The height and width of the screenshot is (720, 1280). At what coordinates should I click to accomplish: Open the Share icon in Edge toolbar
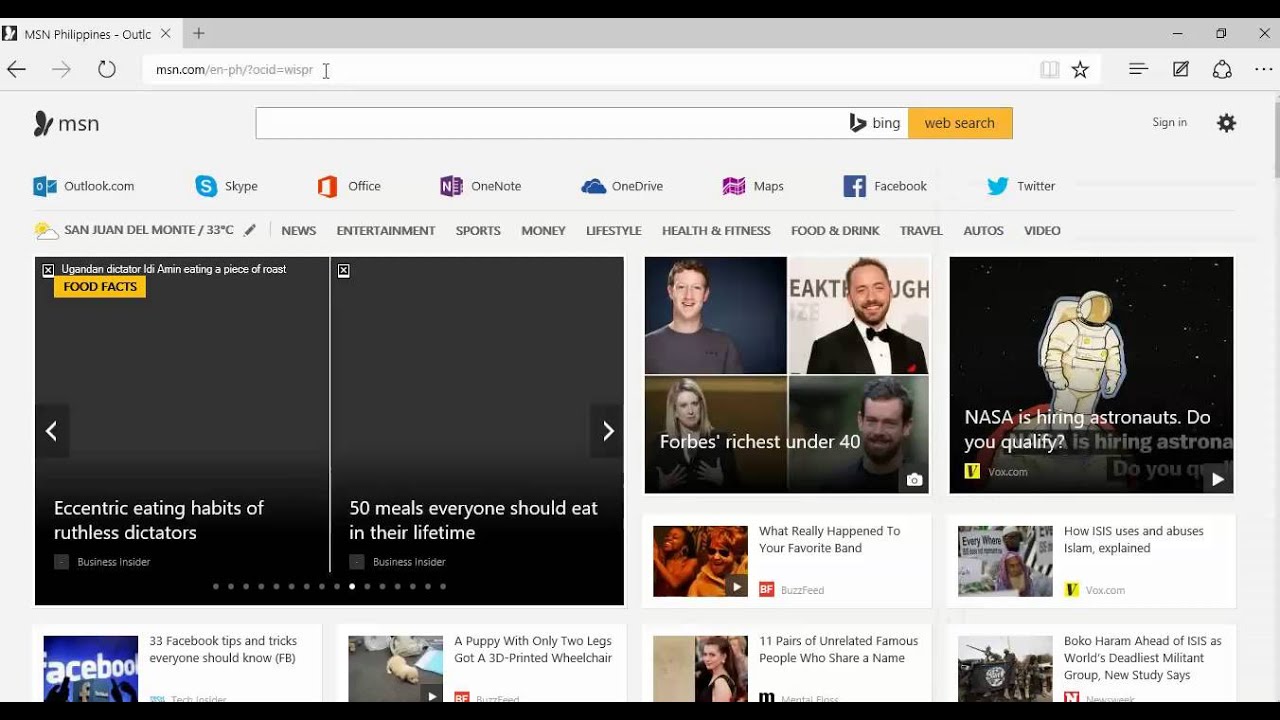point(1222,69)
